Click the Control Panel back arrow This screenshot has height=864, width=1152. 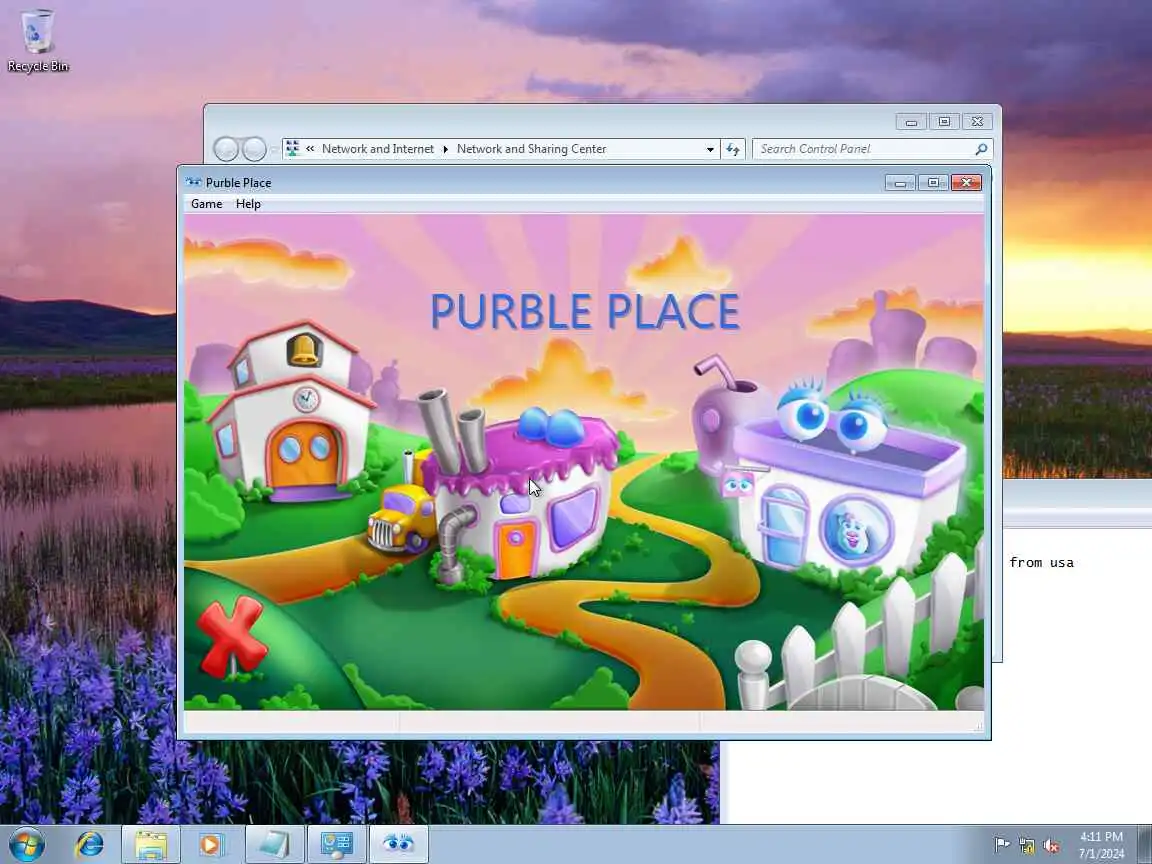pos(226,149)
